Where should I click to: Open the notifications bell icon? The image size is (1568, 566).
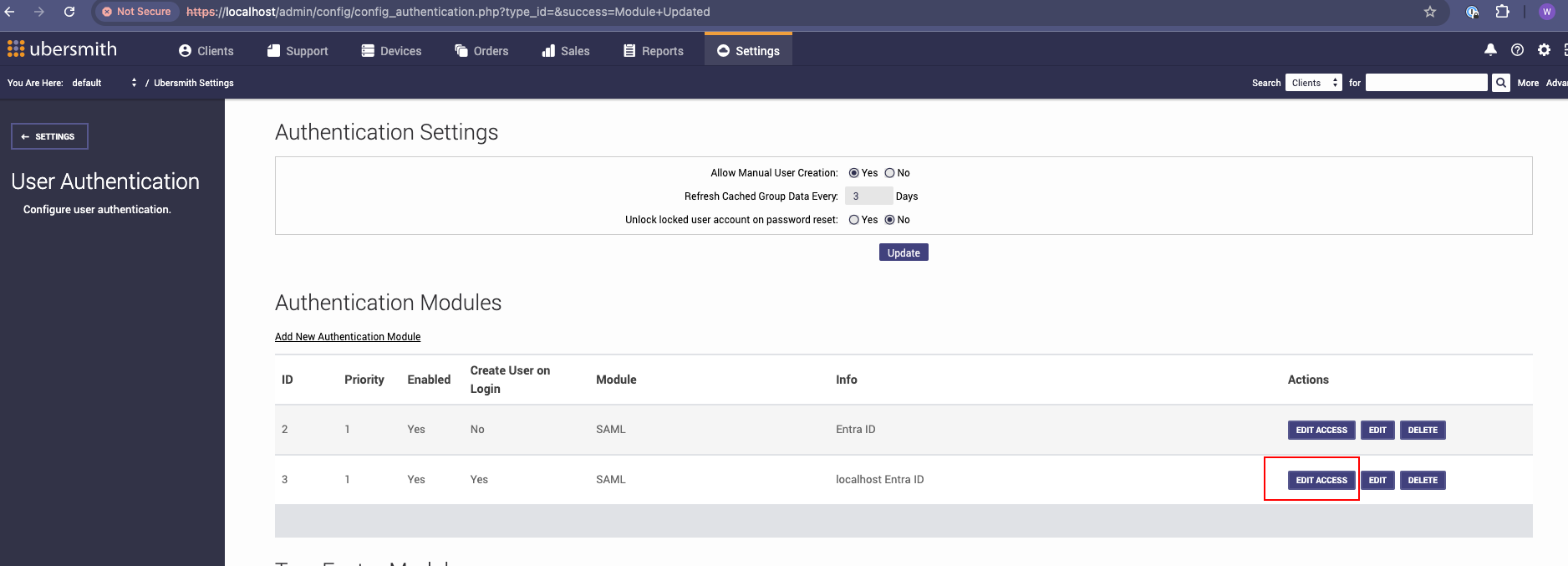coord(1490,50)
